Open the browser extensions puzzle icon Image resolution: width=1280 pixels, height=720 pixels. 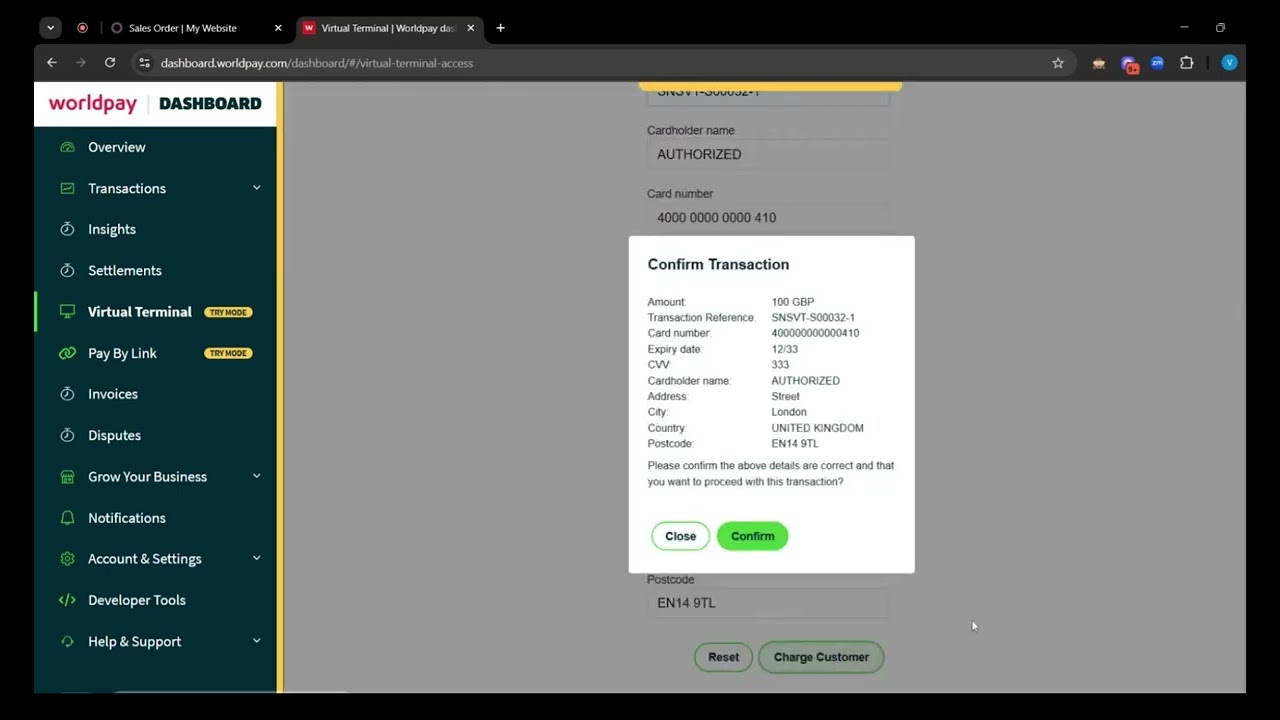click(1186, 63)
